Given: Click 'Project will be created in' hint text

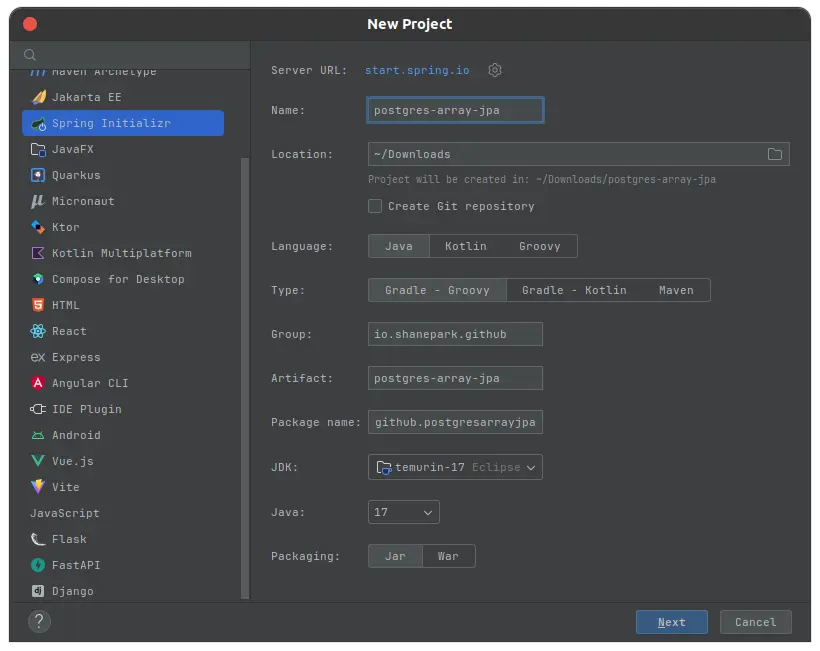Looking at the screenshot, I should [542, 179].
